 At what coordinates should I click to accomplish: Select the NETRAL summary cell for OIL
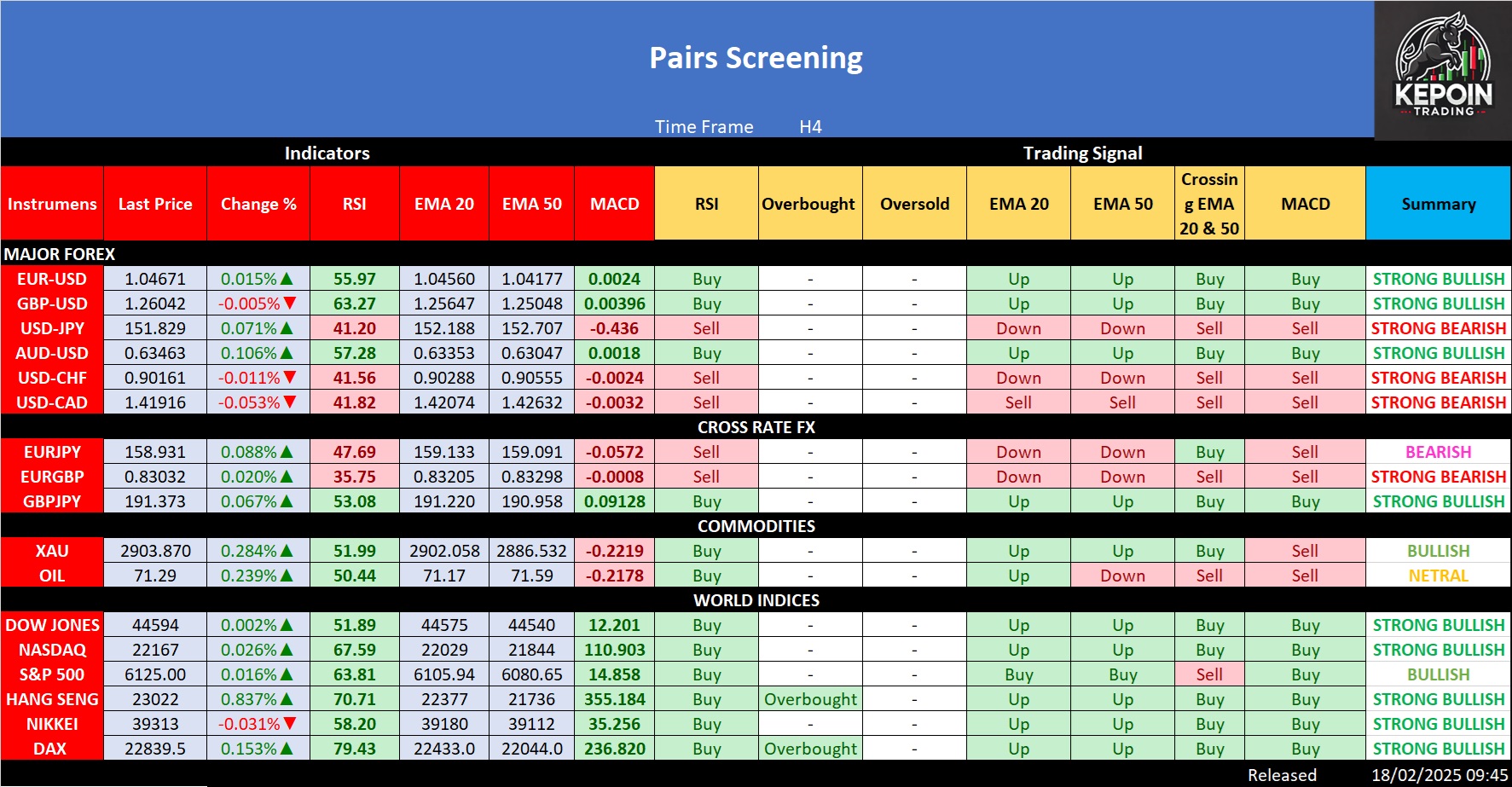point(1438,576)
